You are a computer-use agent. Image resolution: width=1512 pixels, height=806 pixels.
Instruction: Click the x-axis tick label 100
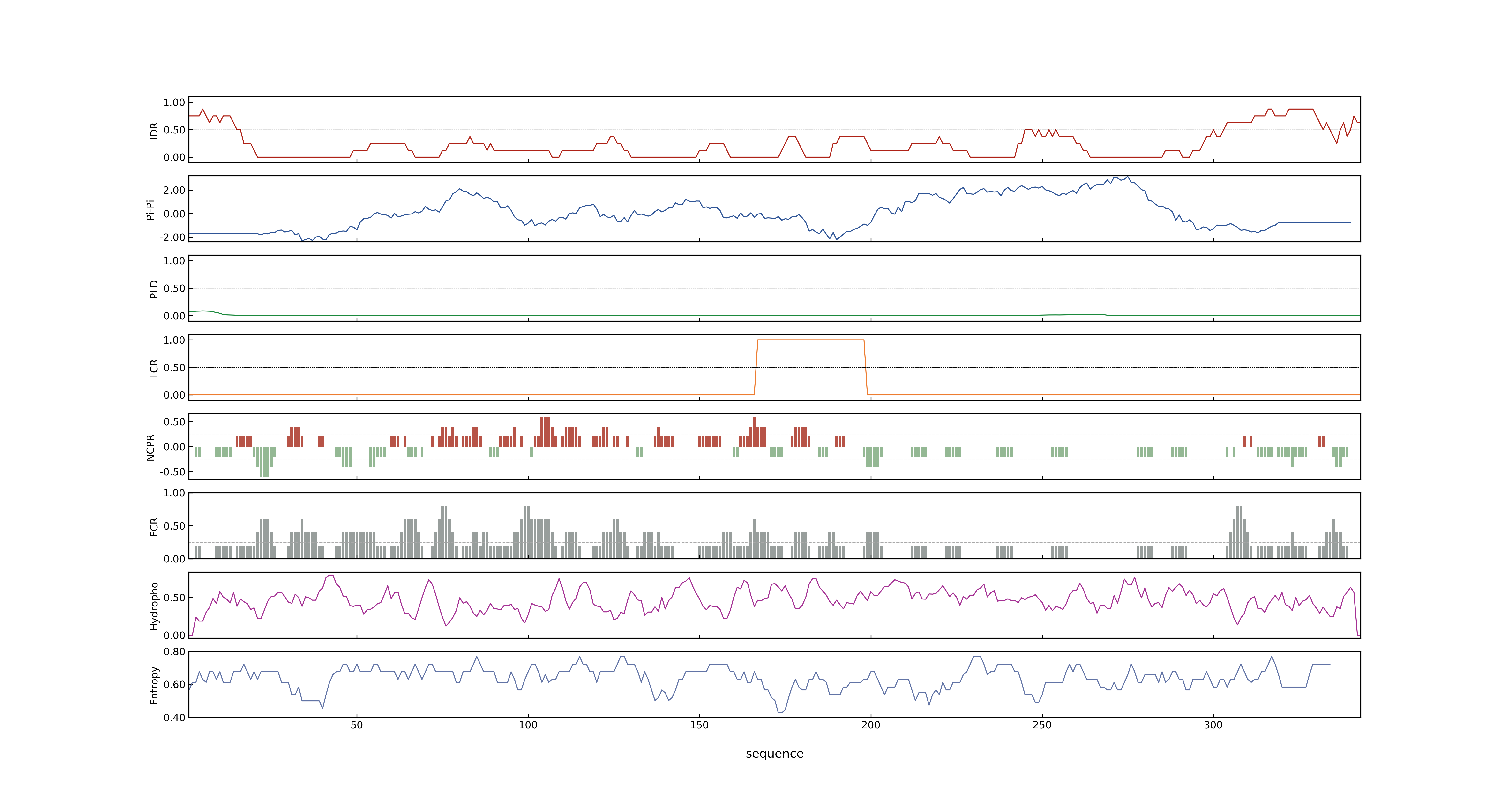pos(528,725)
